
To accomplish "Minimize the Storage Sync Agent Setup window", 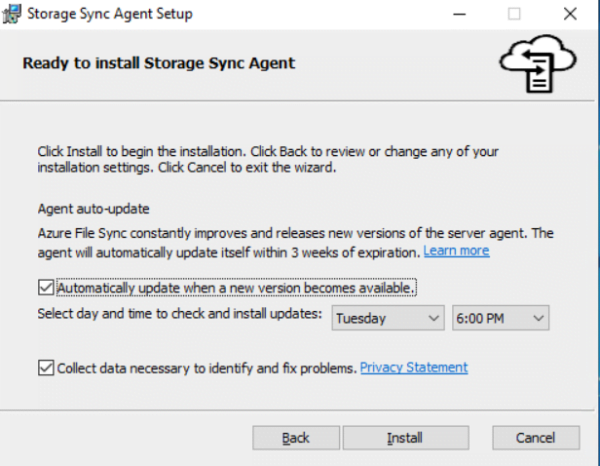I will pos(462,14).
